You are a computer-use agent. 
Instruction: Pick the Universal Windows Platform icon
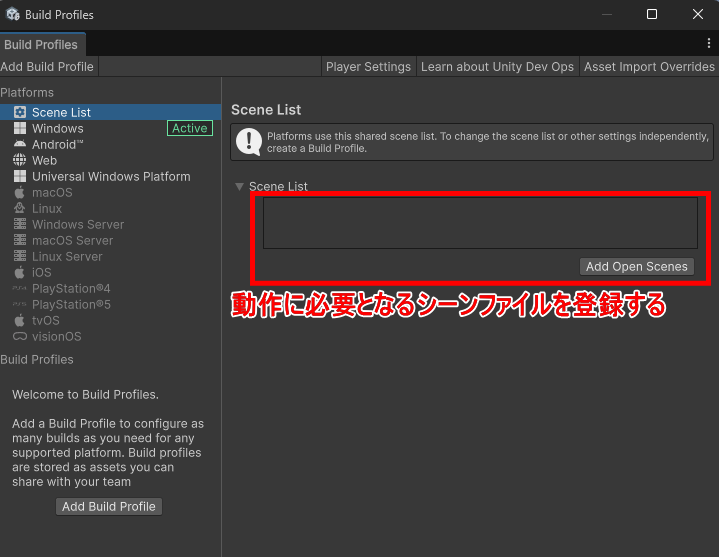pos(20,176)
